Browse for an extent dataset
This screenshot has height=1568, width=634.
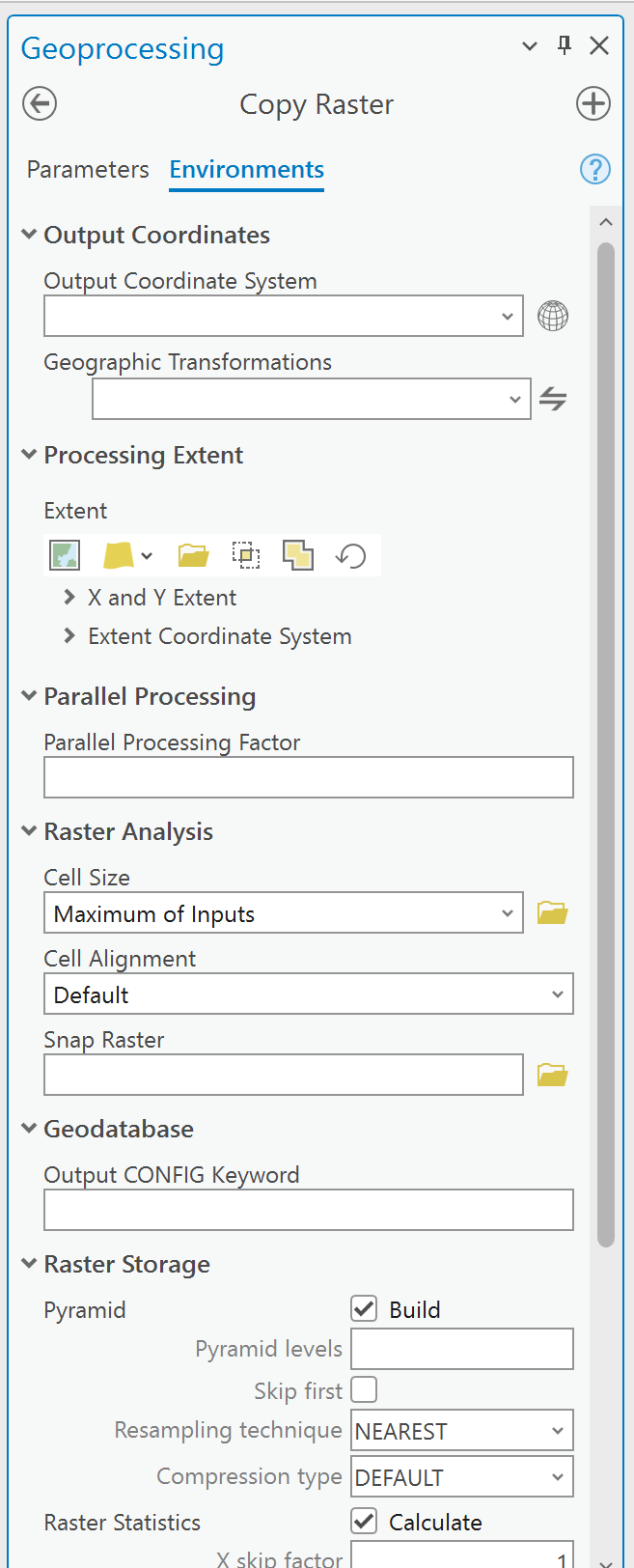tap(192, 554)
